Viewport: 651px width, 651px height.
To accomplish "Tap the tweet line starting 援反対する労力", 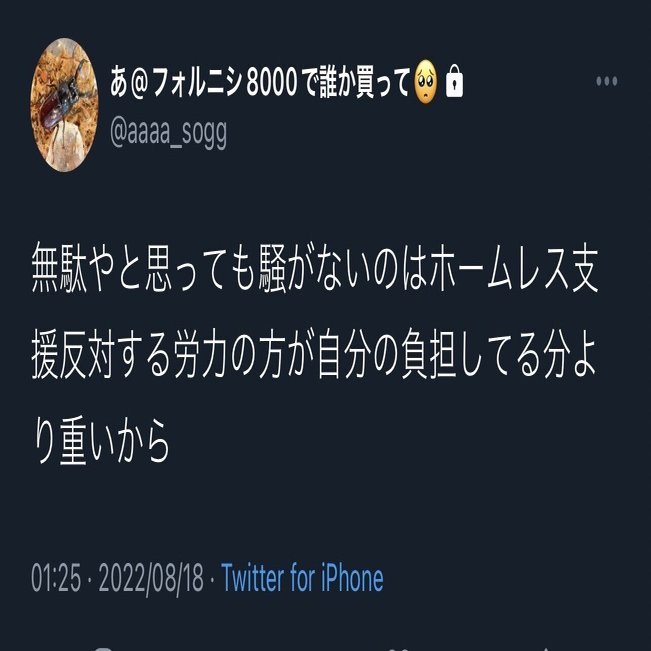I will point(314,354).
